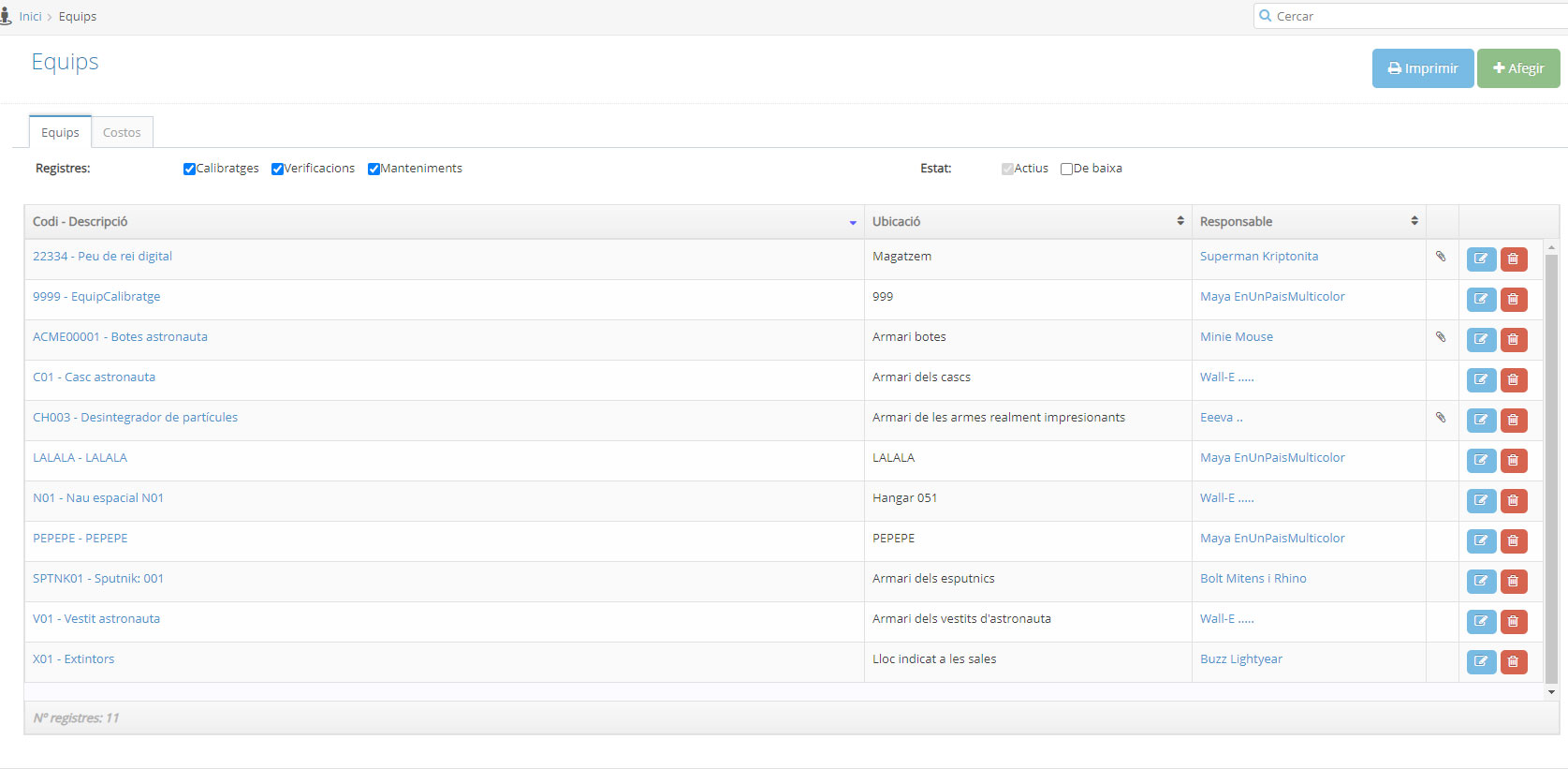Viewport: 1568px width, 769px height.
Task: Edit the C01 Casc astronauta row
Action: [x=1481, y=380]
